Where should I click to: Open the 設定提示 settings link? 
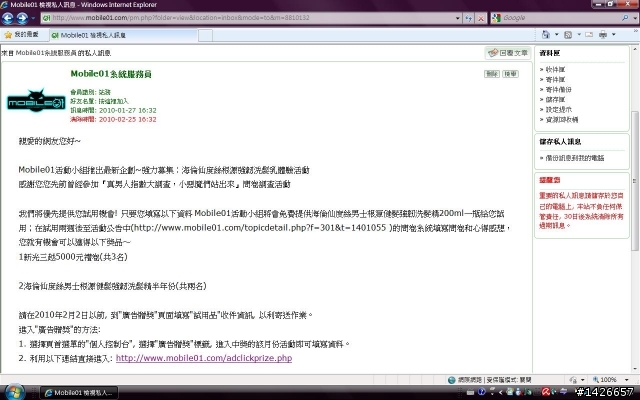click(558, 110)
